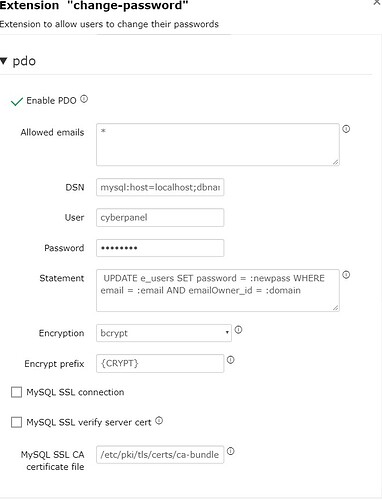Click into the Allowed emails textarea
This screenshot has width=382, height=500.
click(218, 145)
